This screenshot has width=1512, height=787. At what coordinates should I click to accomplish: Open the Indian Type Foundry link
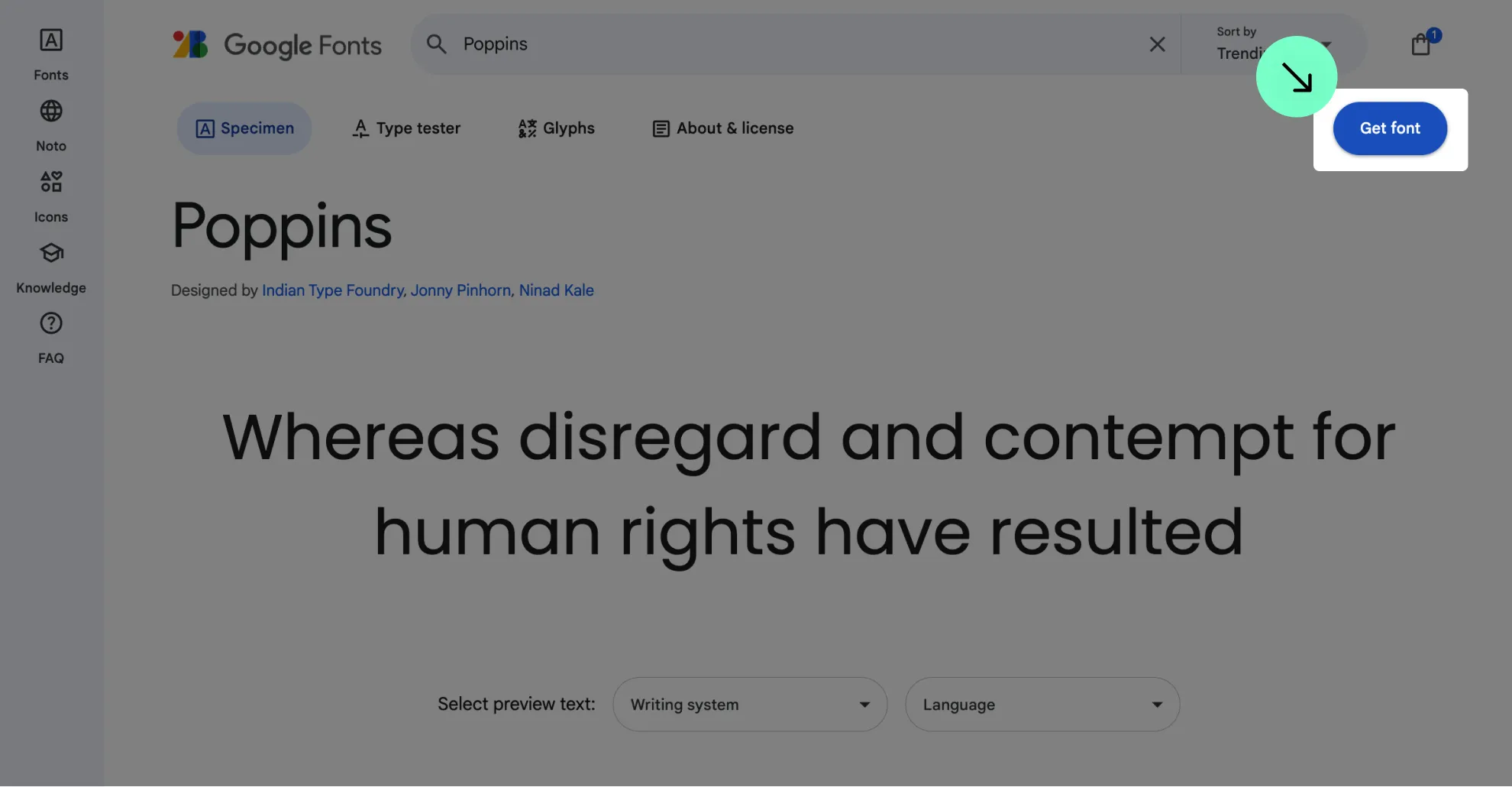(x=333, y=290)
